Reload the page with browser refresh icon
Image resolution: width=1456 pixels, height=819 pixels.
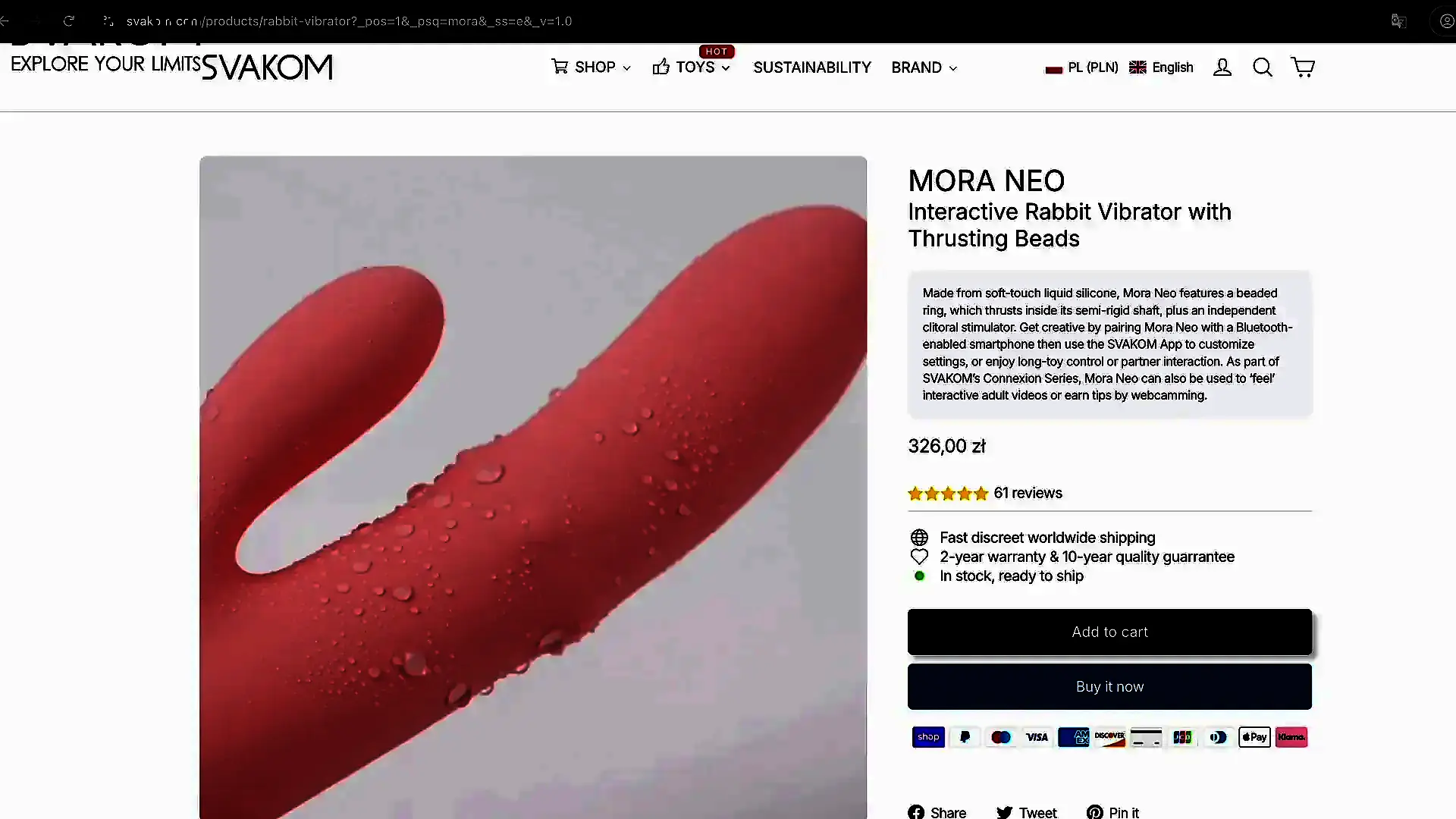69,20
